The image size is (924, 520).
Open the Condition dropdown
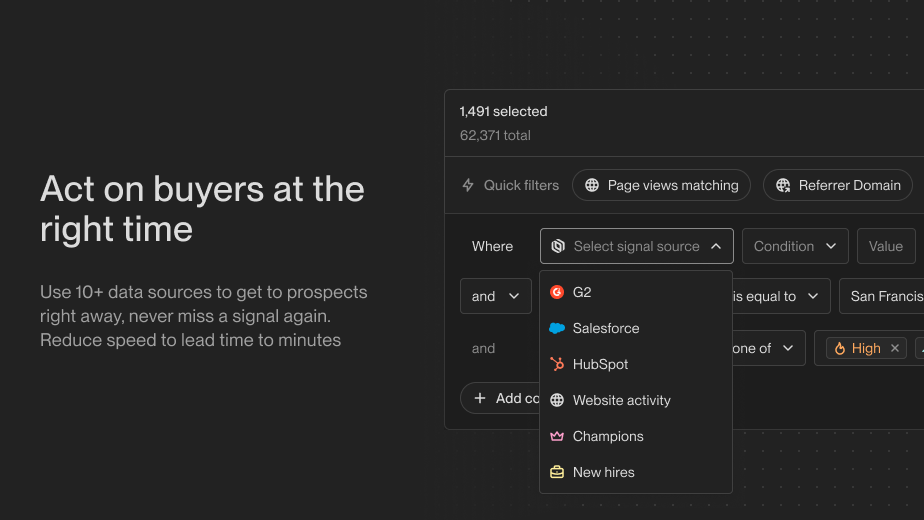point(795,246)
